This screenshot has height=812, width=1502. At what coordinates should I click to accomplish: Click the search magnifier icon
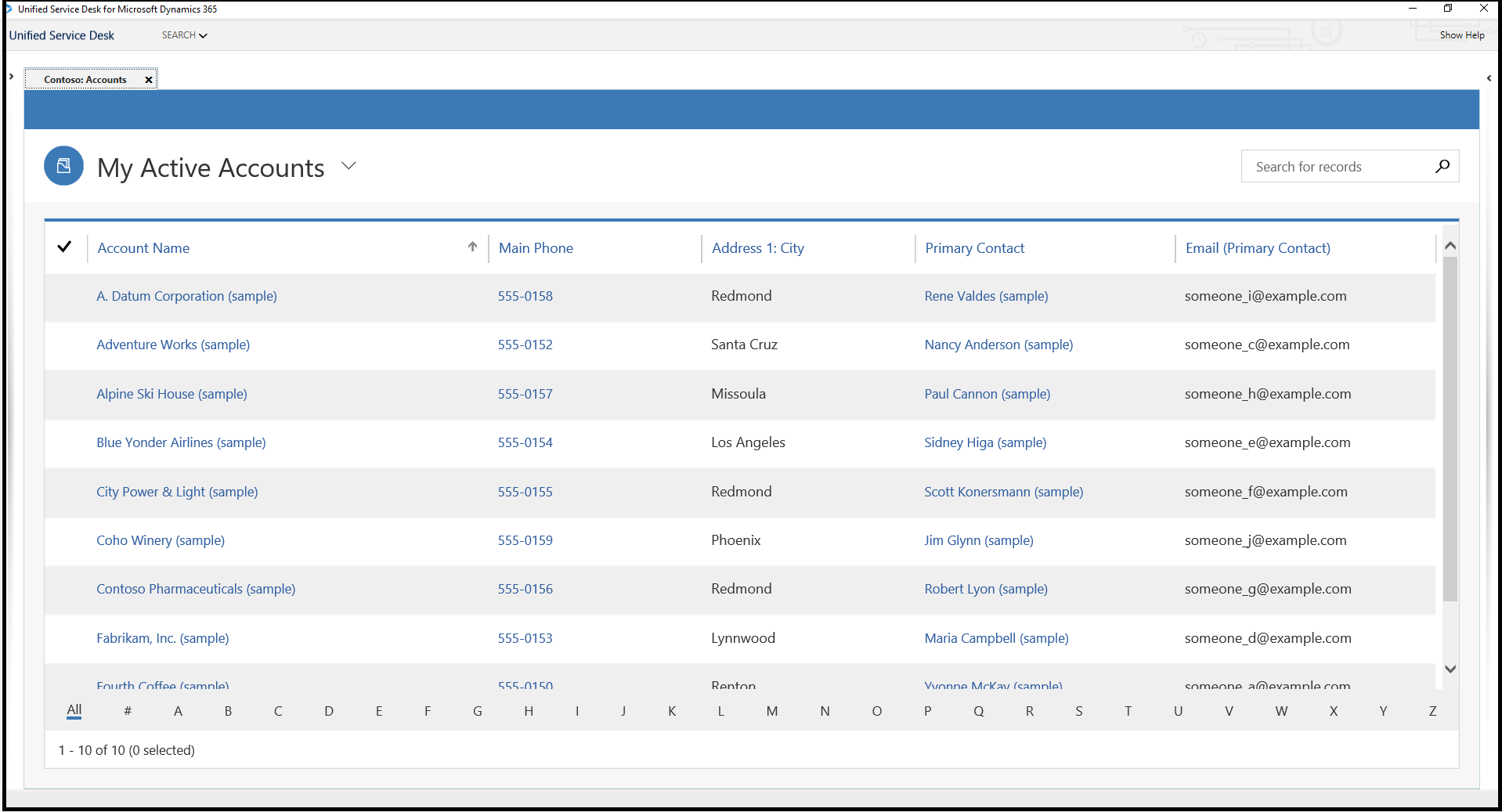click(x=1442, y=166)
